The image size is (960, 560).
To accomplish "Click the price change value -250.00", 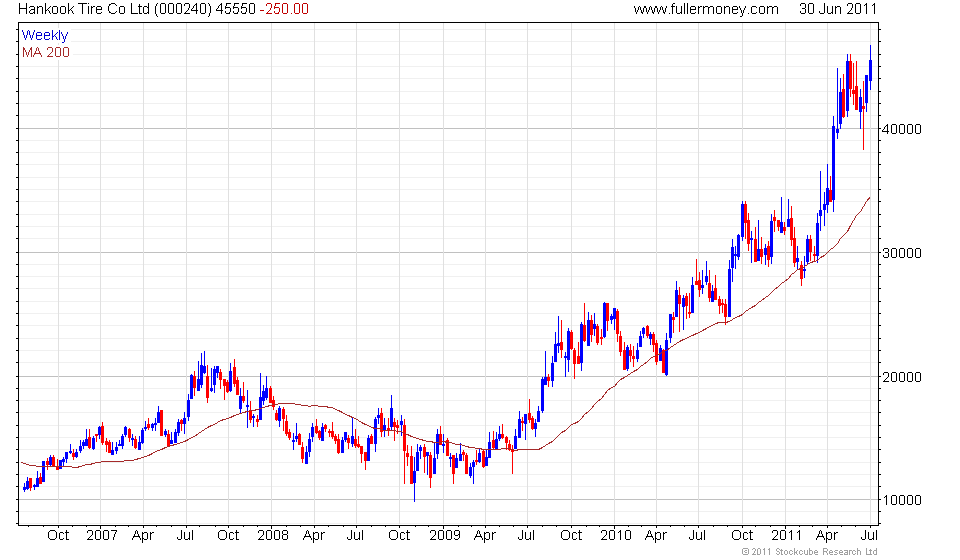I will click(x=284, y=9).
